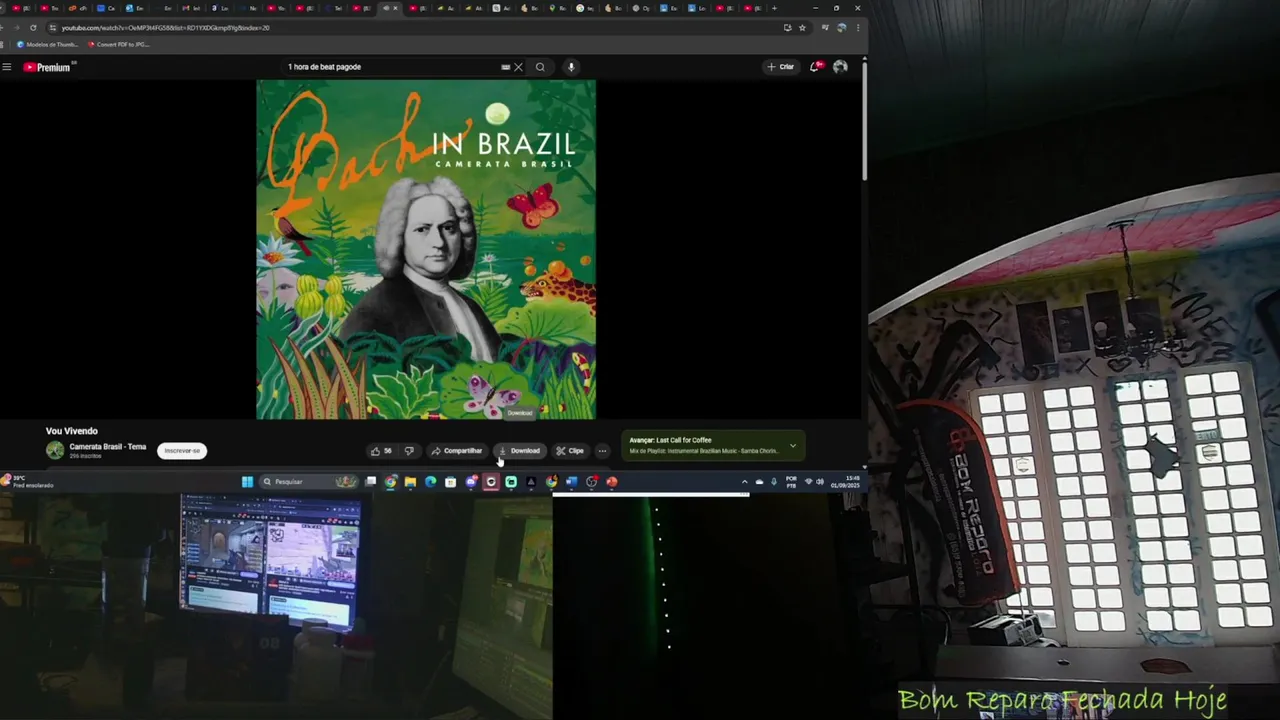Show hidden system tray icons chevron

tap(744, 482)
